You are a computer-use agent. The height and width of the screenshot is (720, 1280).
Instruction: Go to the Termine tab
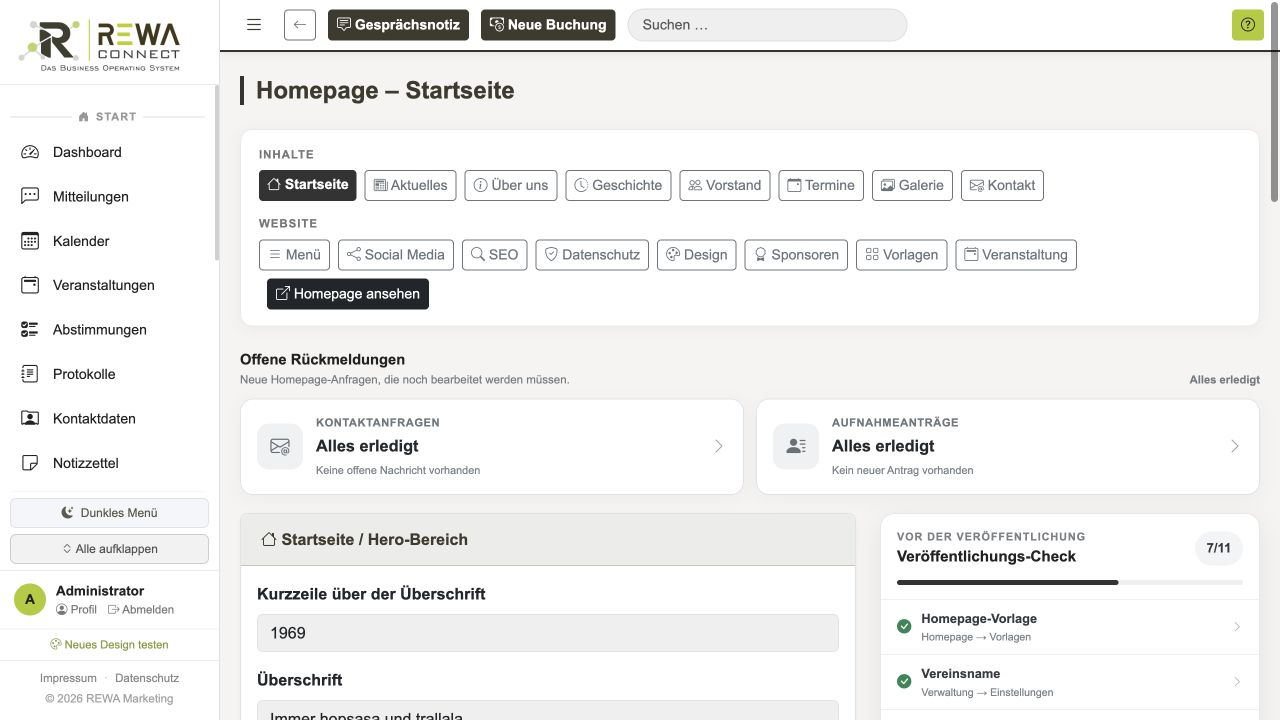[821, 185]
